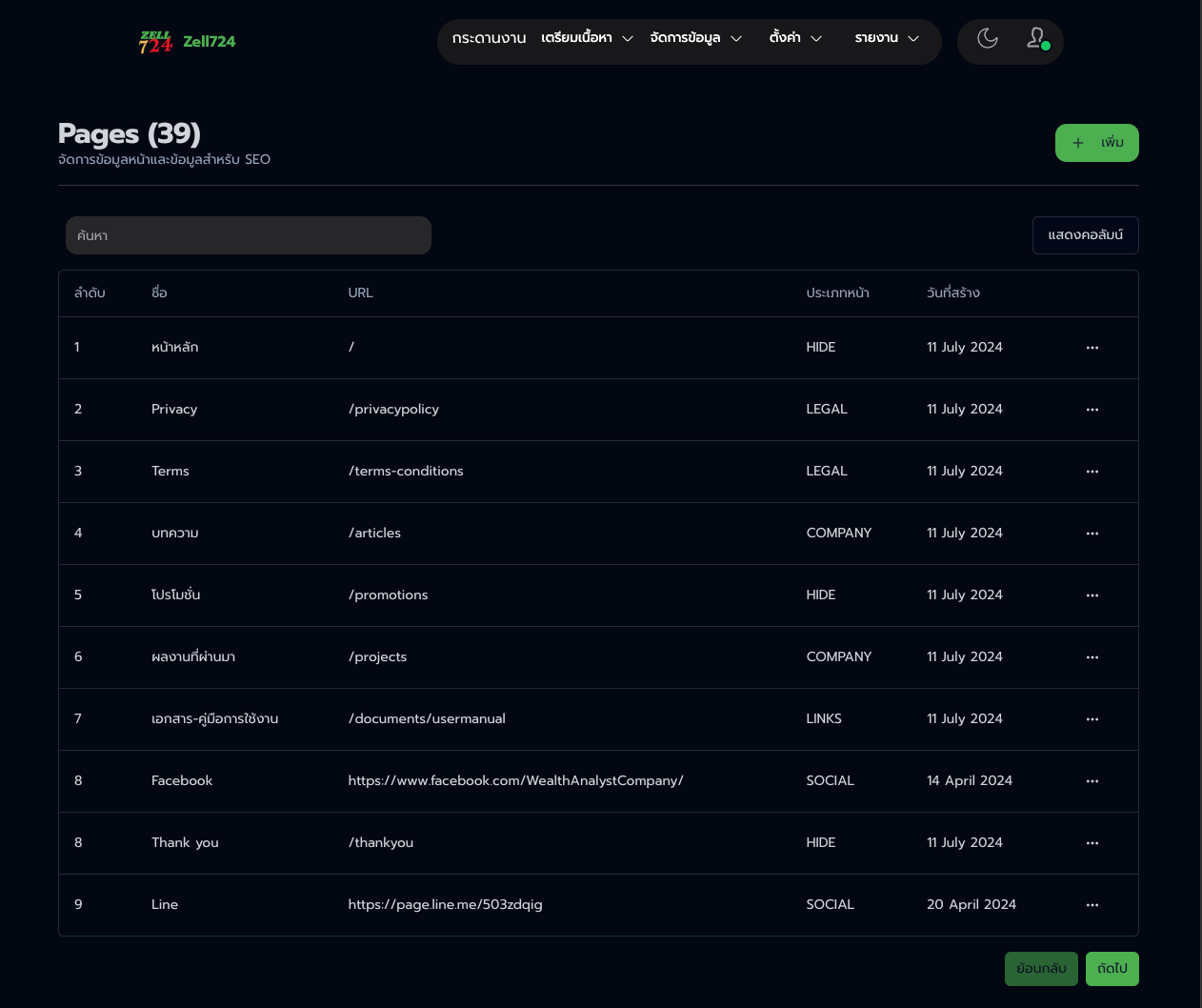Click the เอกสาร-คู่มือการใช้งาน page name
This screenshot has width=1202, height=1008.
[214, 719]
